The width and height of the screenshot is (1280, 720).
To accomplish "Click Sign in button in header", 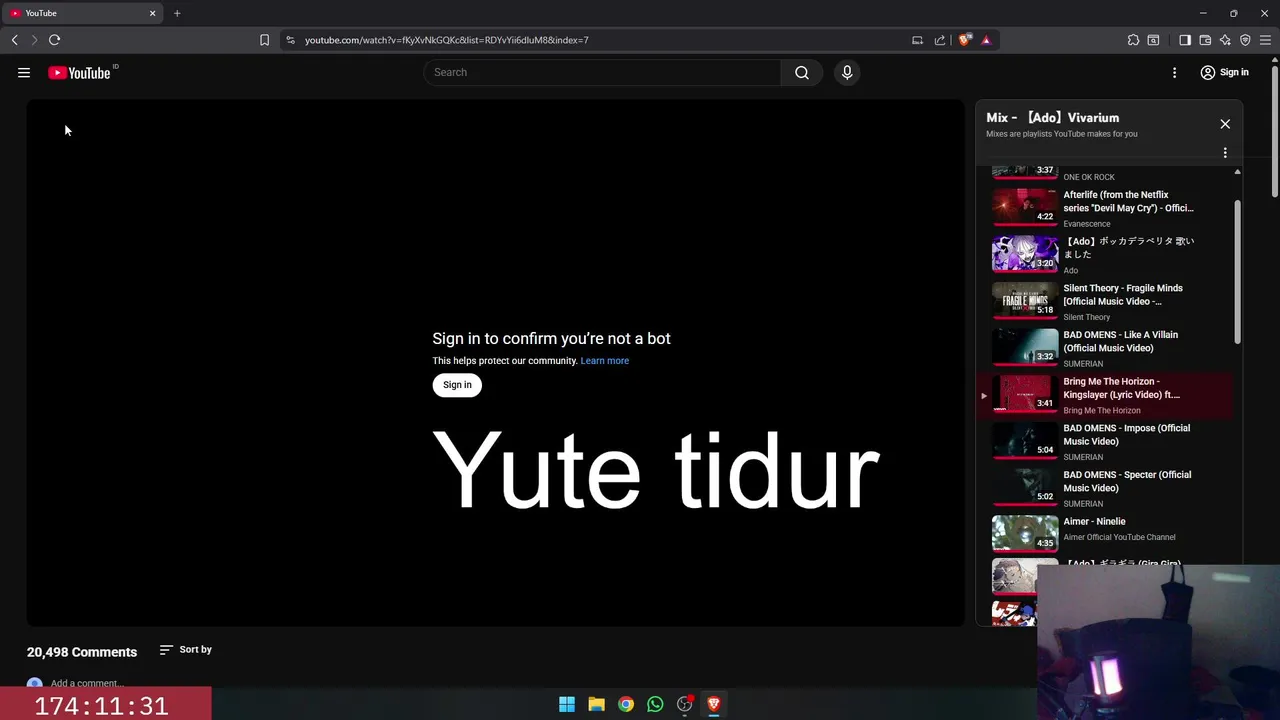I will click(1225, 72).
